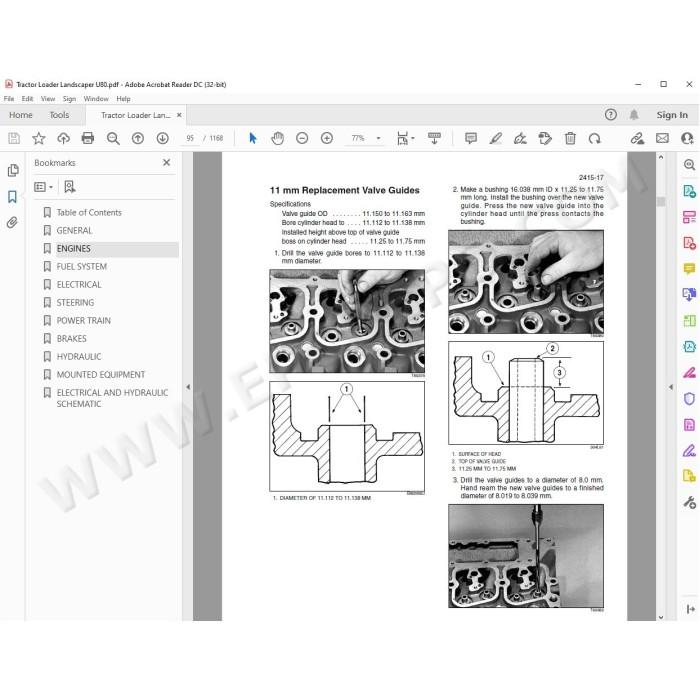Find current bookmark button
700x700 pixels.
coord(70,187)
